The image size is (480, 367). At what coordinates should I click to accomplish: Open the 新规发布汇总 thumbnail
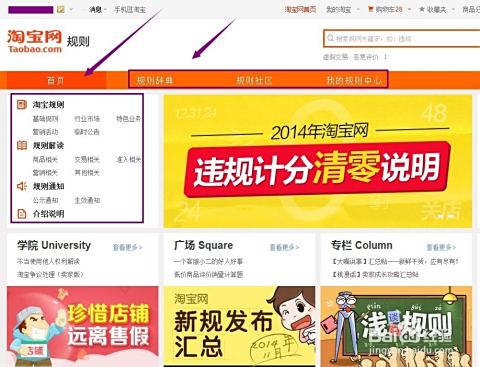pos(239,326)
